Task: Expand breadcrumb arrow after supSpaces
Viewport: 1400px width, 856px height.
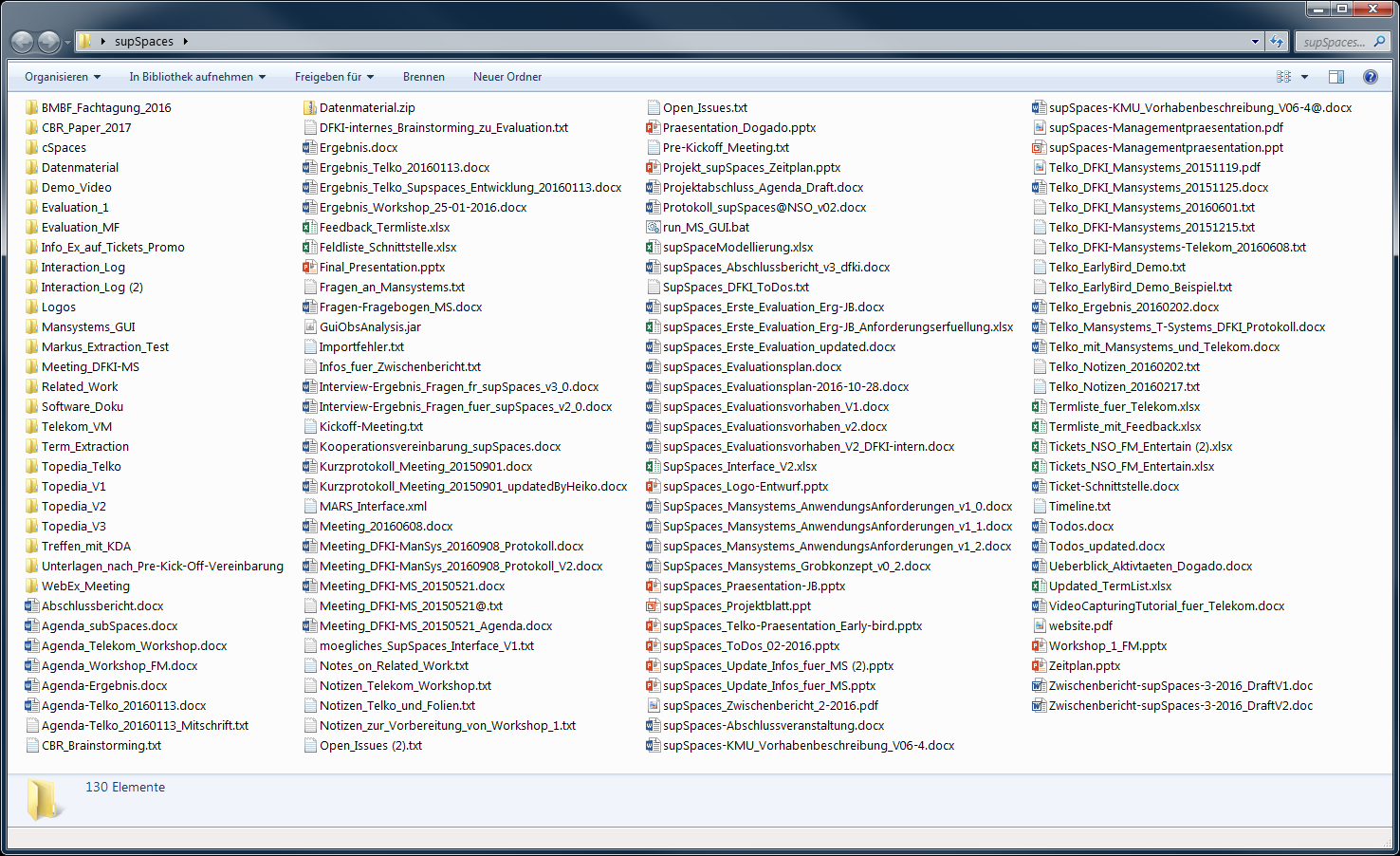Action: pyautogui.click(x=186, y=42)
